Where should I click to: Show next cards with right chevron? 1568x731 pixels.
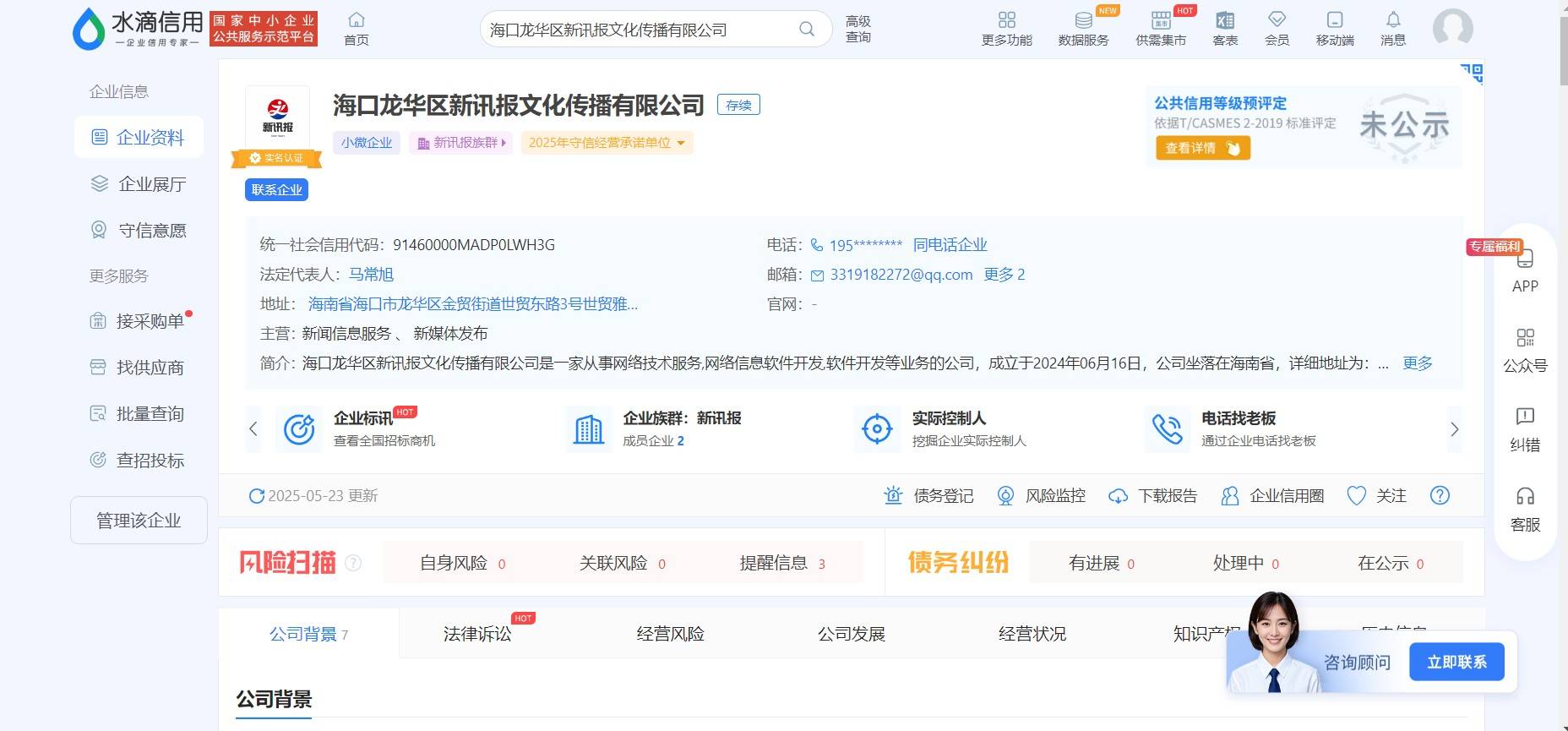1454,428
